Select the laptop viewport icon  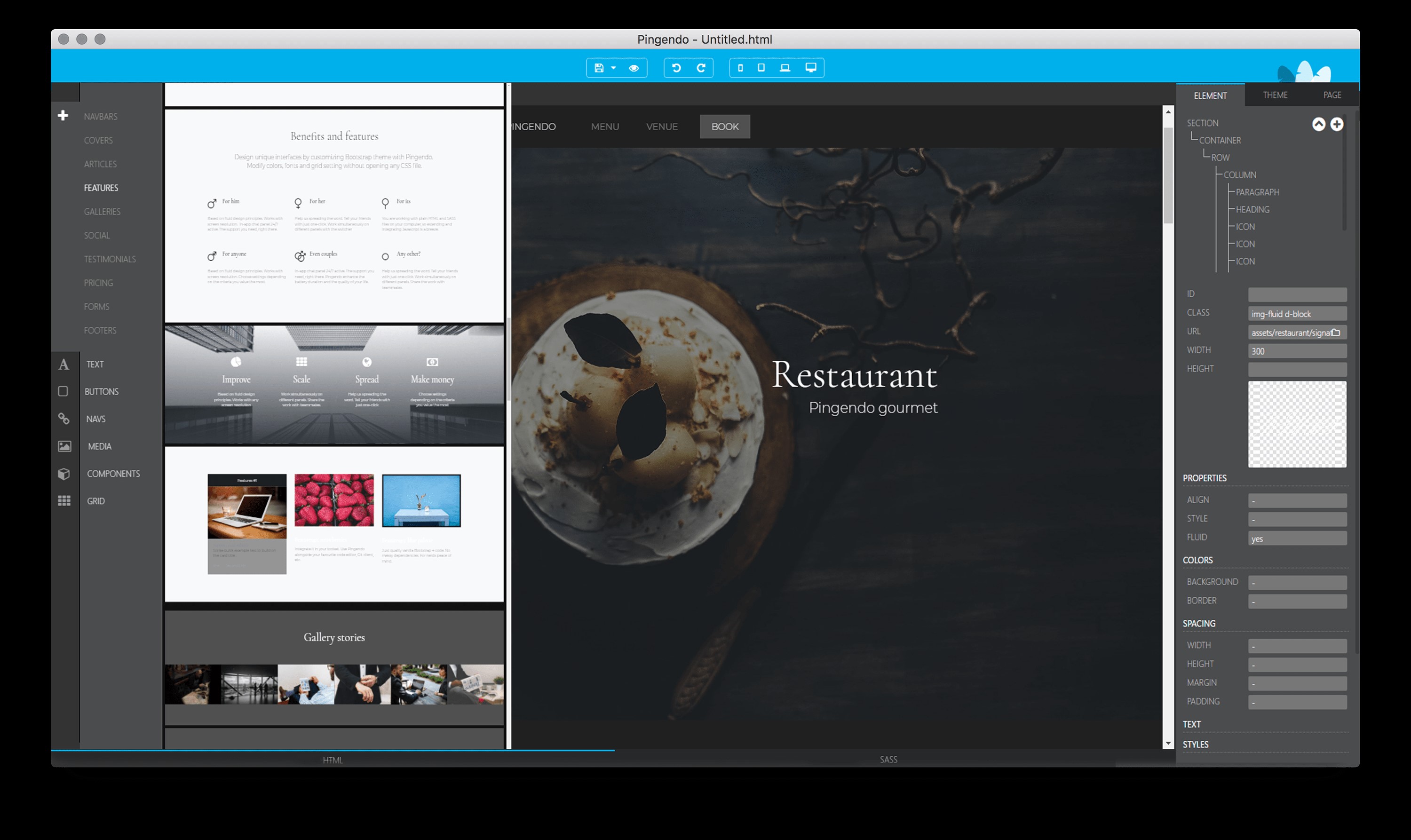785,68
